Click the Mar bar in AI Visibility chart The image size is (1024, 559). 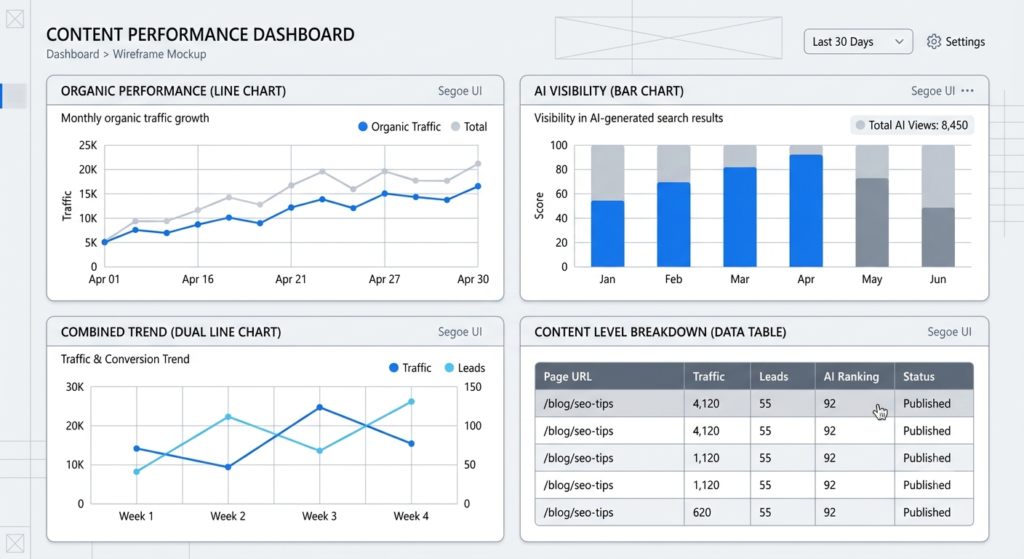pyautogui.click(x=740, y=217)
